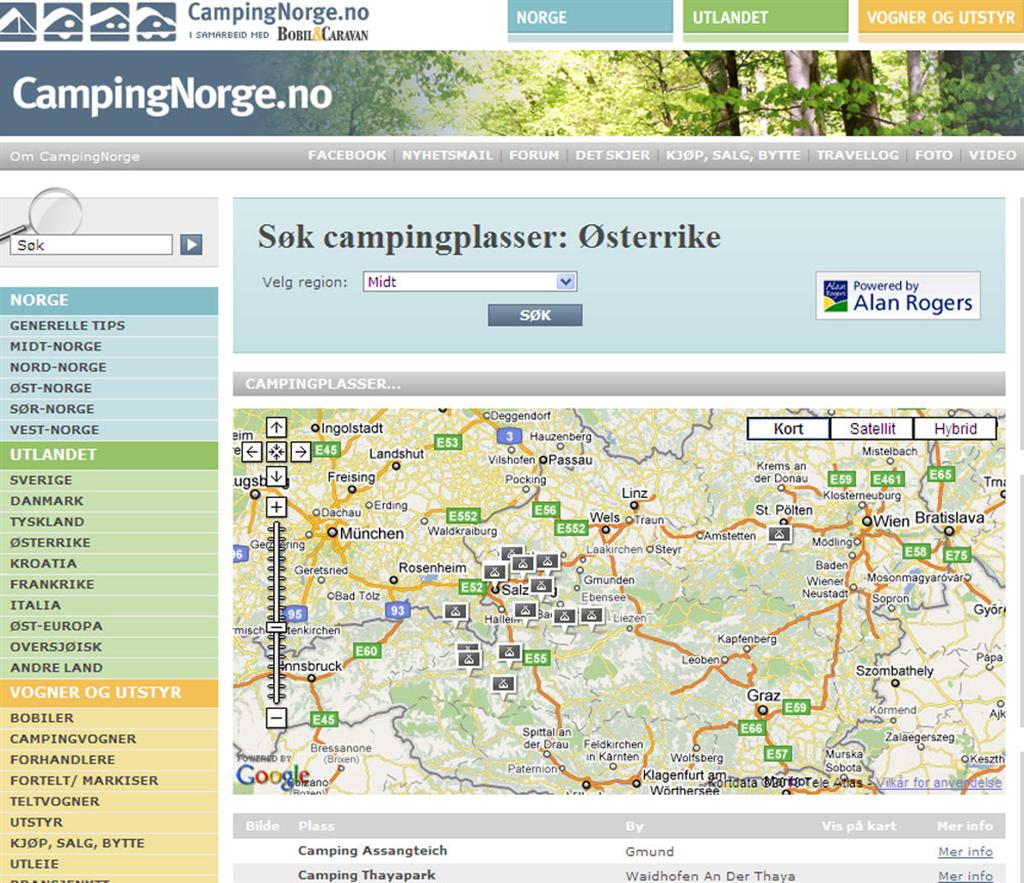Pan the map up with the arrow
Screen dimensions: 1024x883
pyautogui.click(x=277, y=427)
